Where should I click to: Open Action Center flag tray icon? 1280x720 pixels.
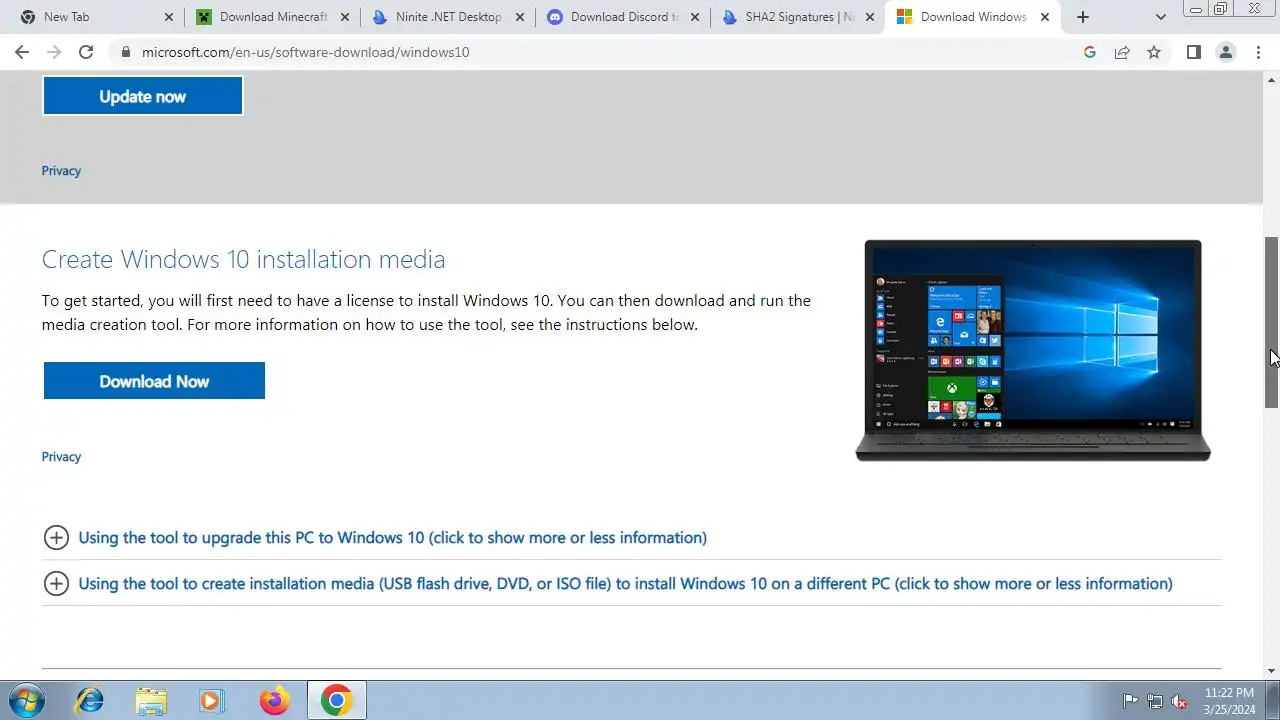[1131, 701]
